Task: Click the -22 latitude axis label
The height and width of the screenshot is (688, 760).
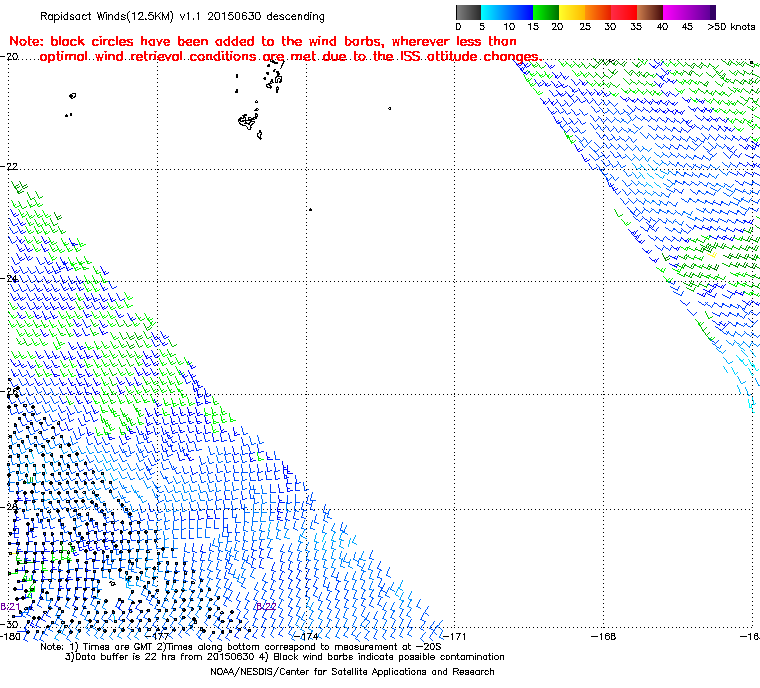Action: pos(9,166)
